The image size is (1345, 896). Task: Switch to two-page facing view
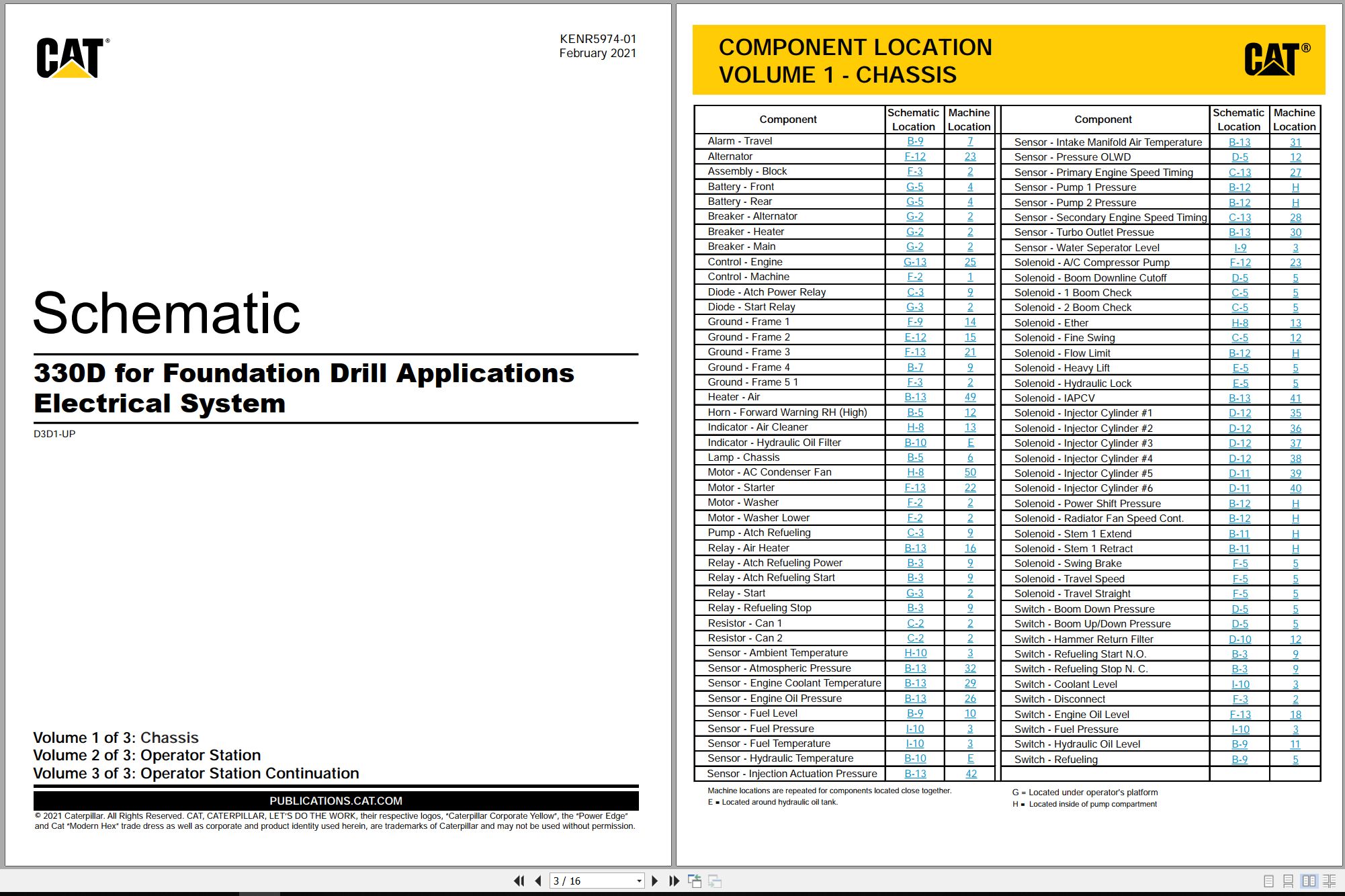click(x=1309, y=881)
